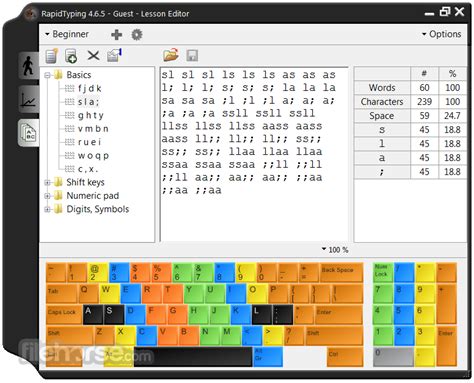Select the 'w o q p' lesson
The width and height of the screenshot is (474, 383).
pos(93,156)
